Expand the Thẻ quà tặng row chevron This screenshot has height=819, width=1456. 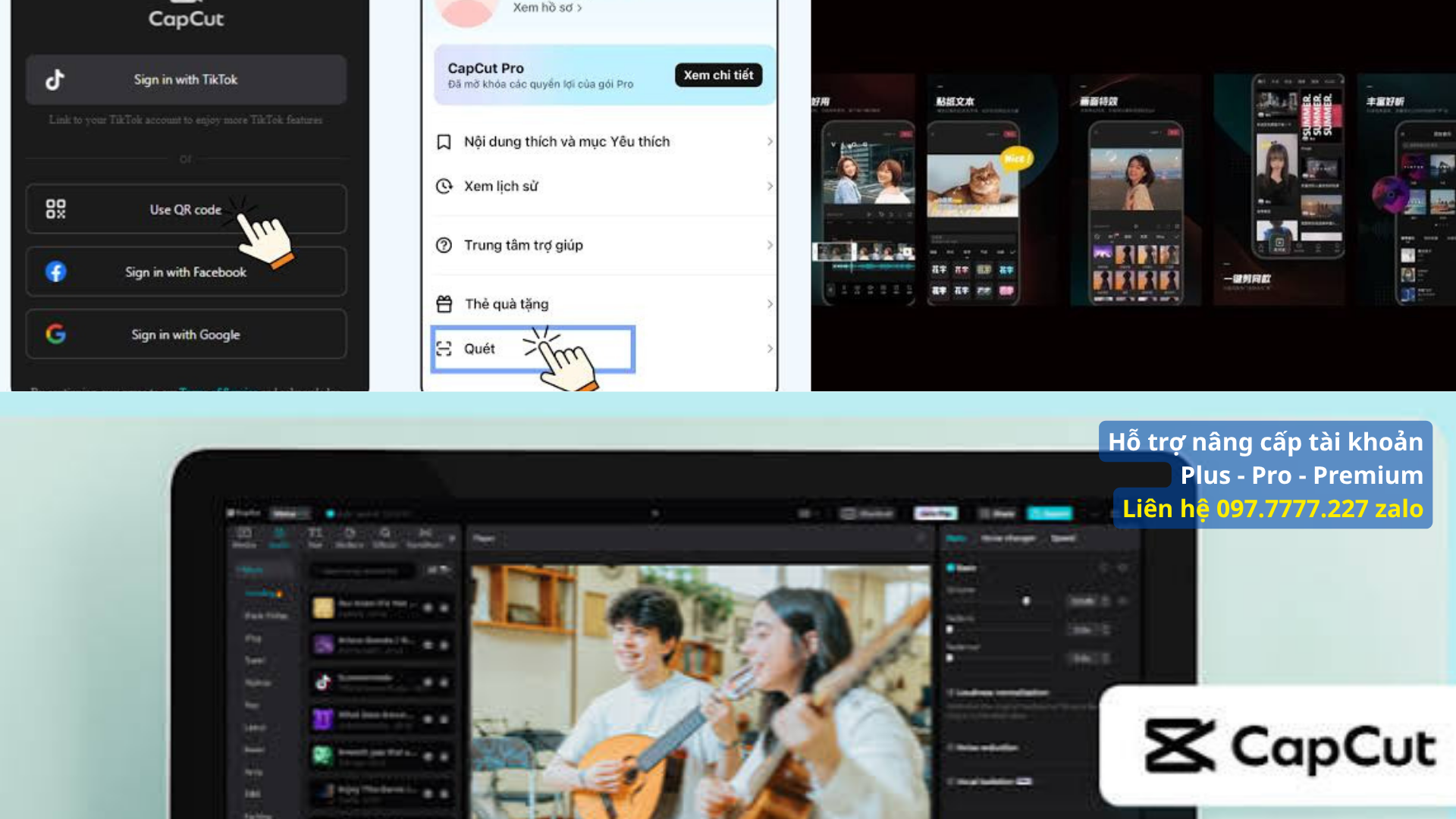pos(770,304)
